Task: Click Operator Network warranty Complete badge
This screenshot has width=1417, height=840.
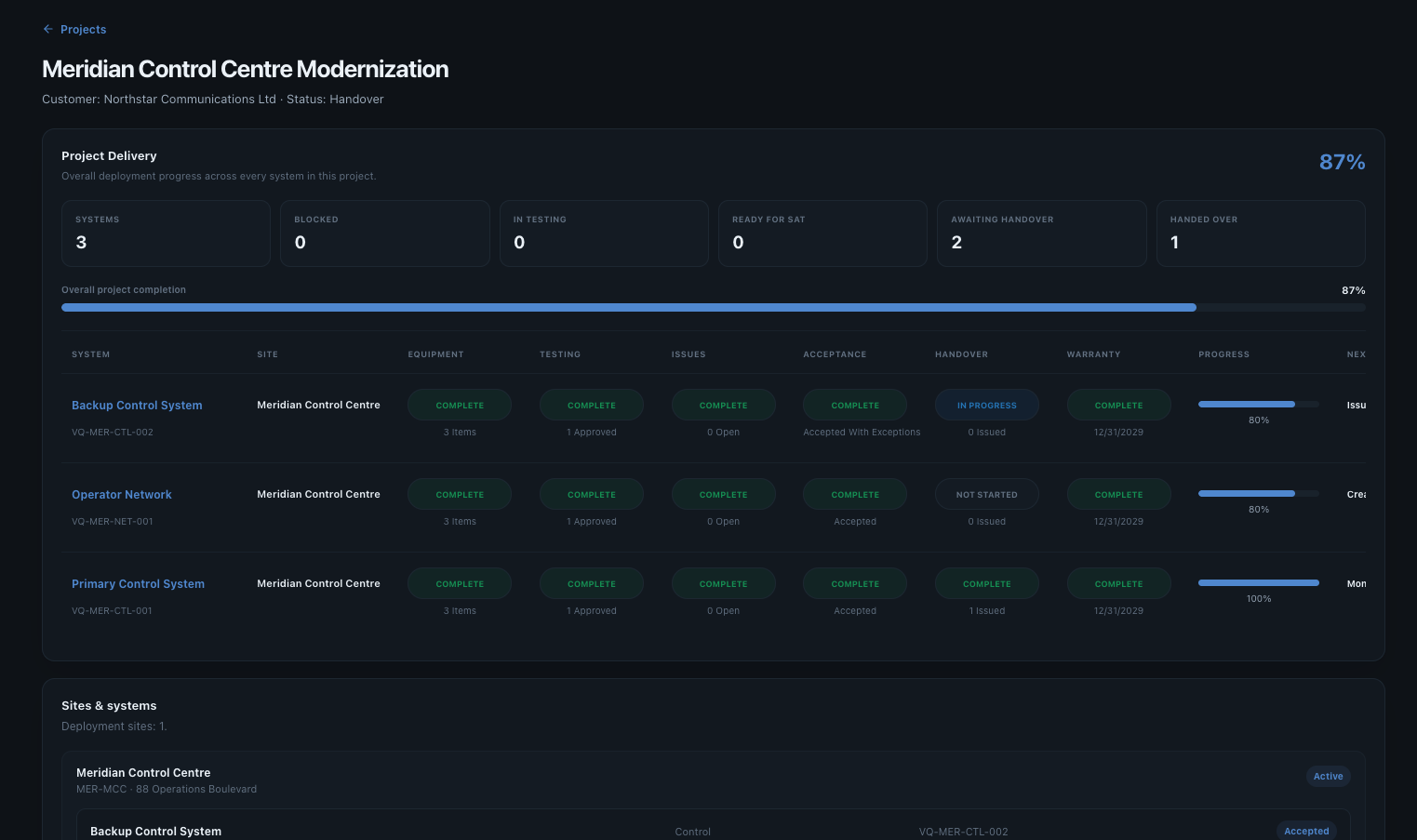Action: click(1119, 494)
